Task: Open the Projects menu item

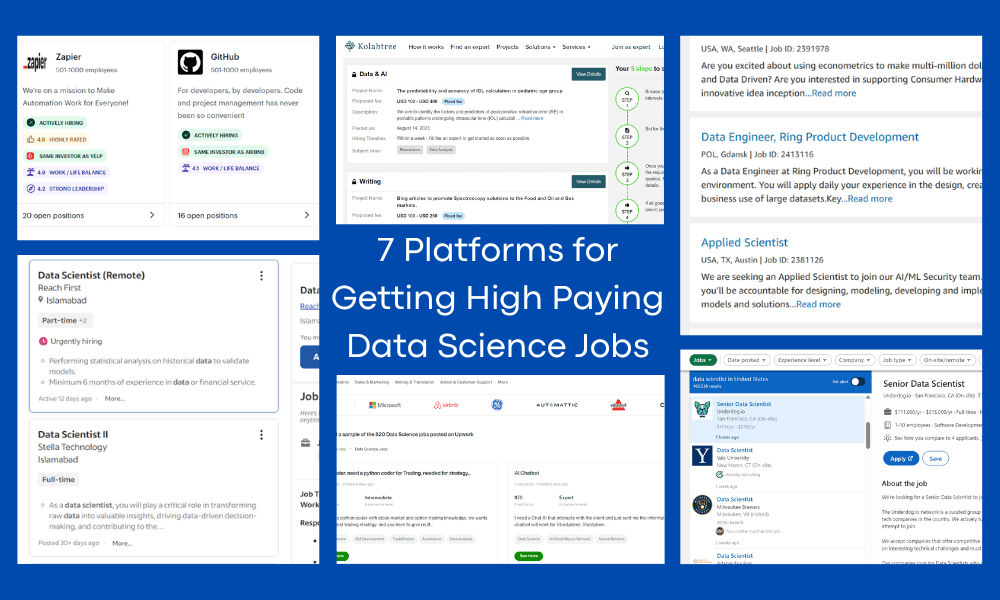Action: click(506, 47)
